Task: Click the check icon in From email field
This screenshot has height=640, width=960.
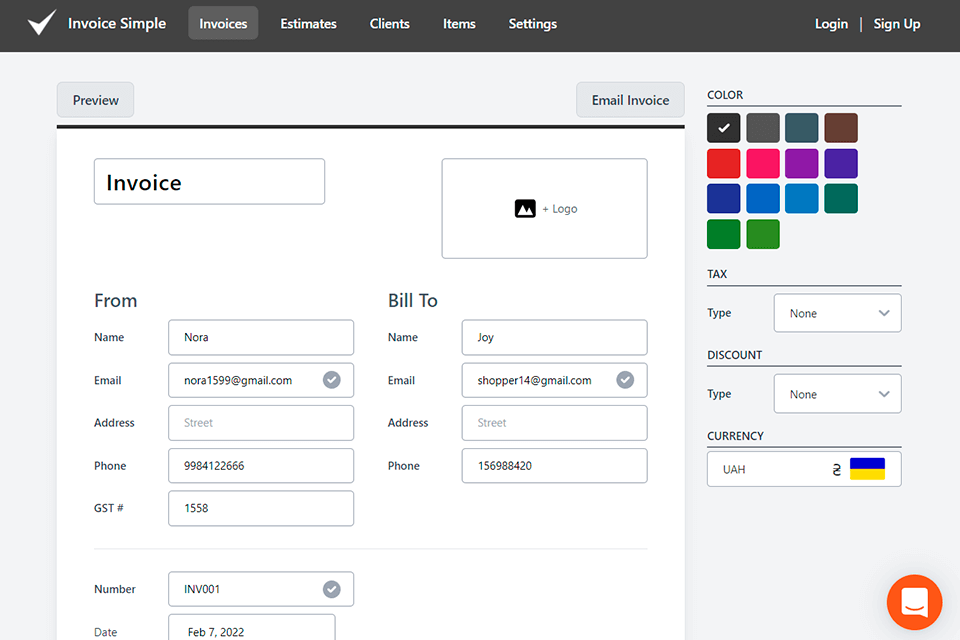Action: pos(331,380)
